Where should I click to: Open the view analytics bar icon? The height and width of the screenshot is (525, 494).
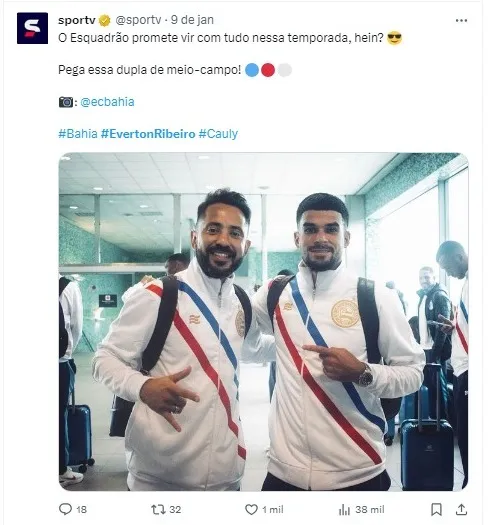[x=344, y=510]
